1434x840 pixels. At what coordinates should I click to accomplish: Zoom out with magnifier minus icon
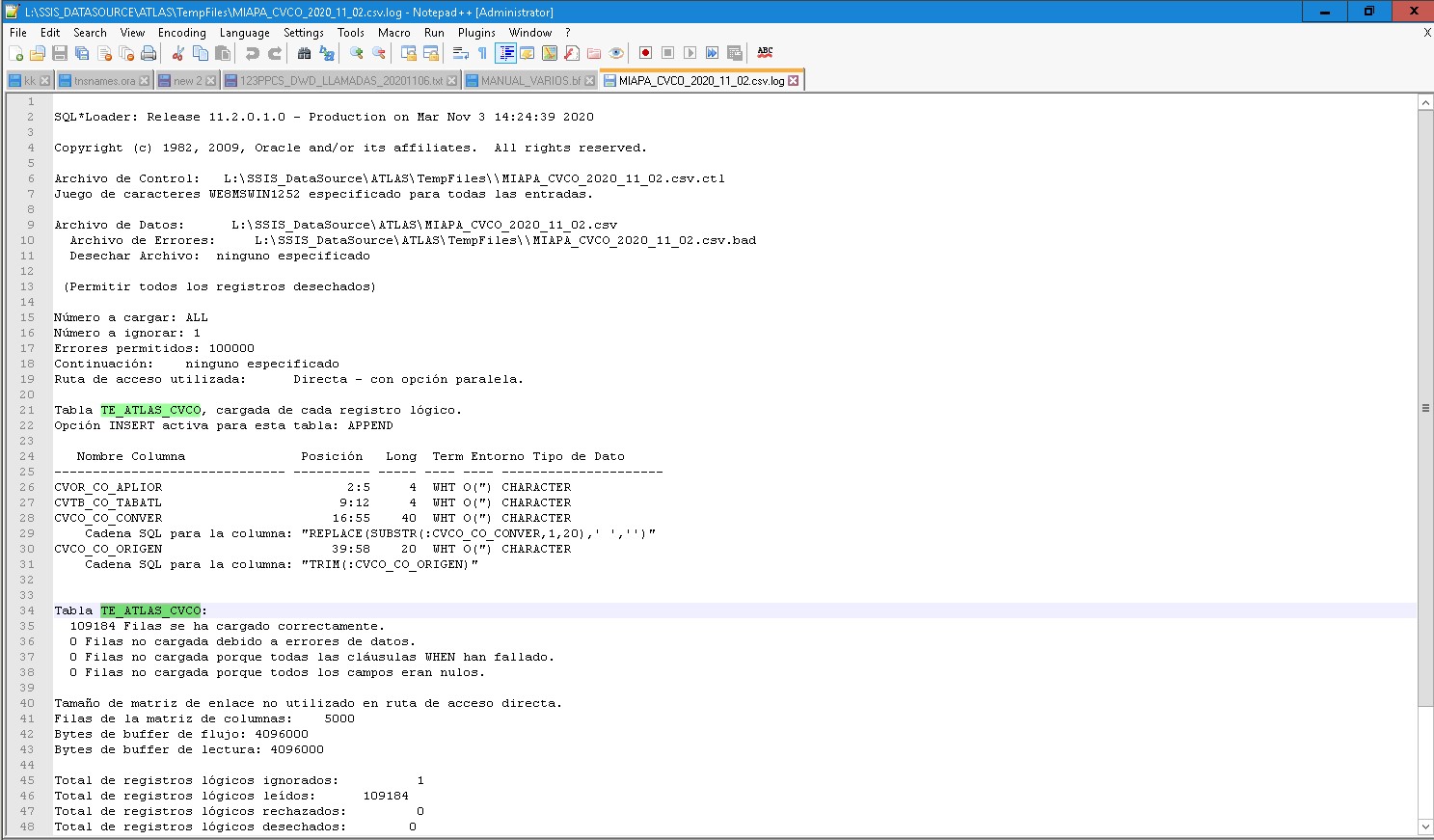click(x=379, y=53)
